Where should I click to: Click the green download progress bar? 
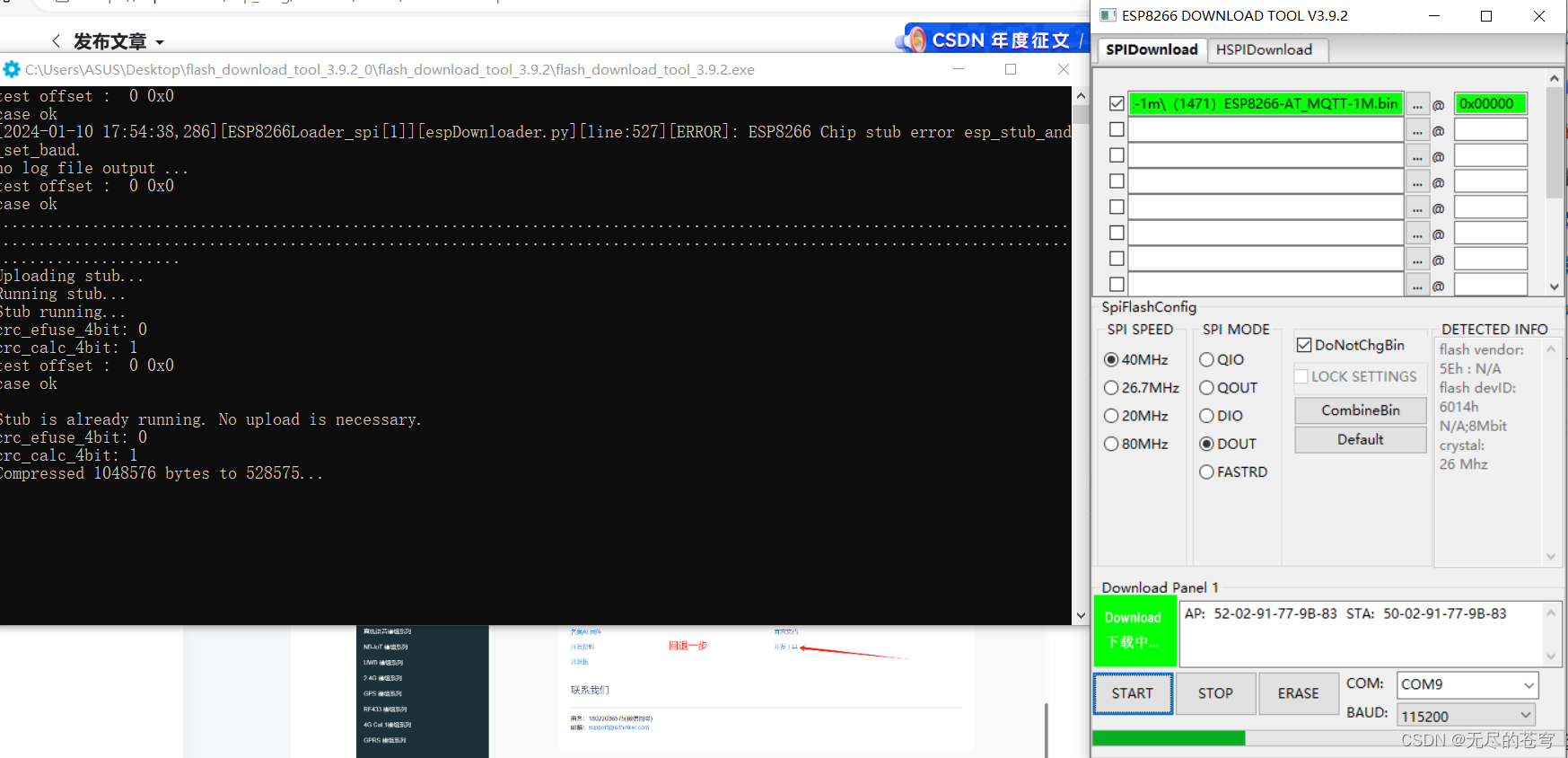[x=1169, y=738]
